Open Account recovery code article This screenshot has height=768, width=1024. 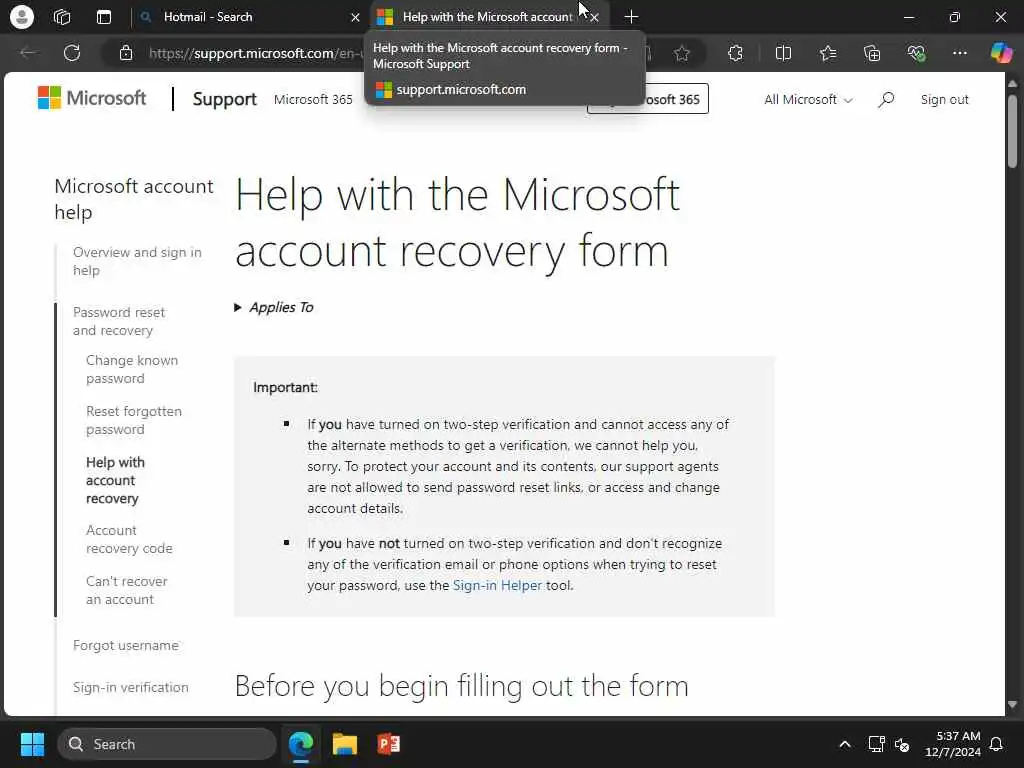point(129,539)
